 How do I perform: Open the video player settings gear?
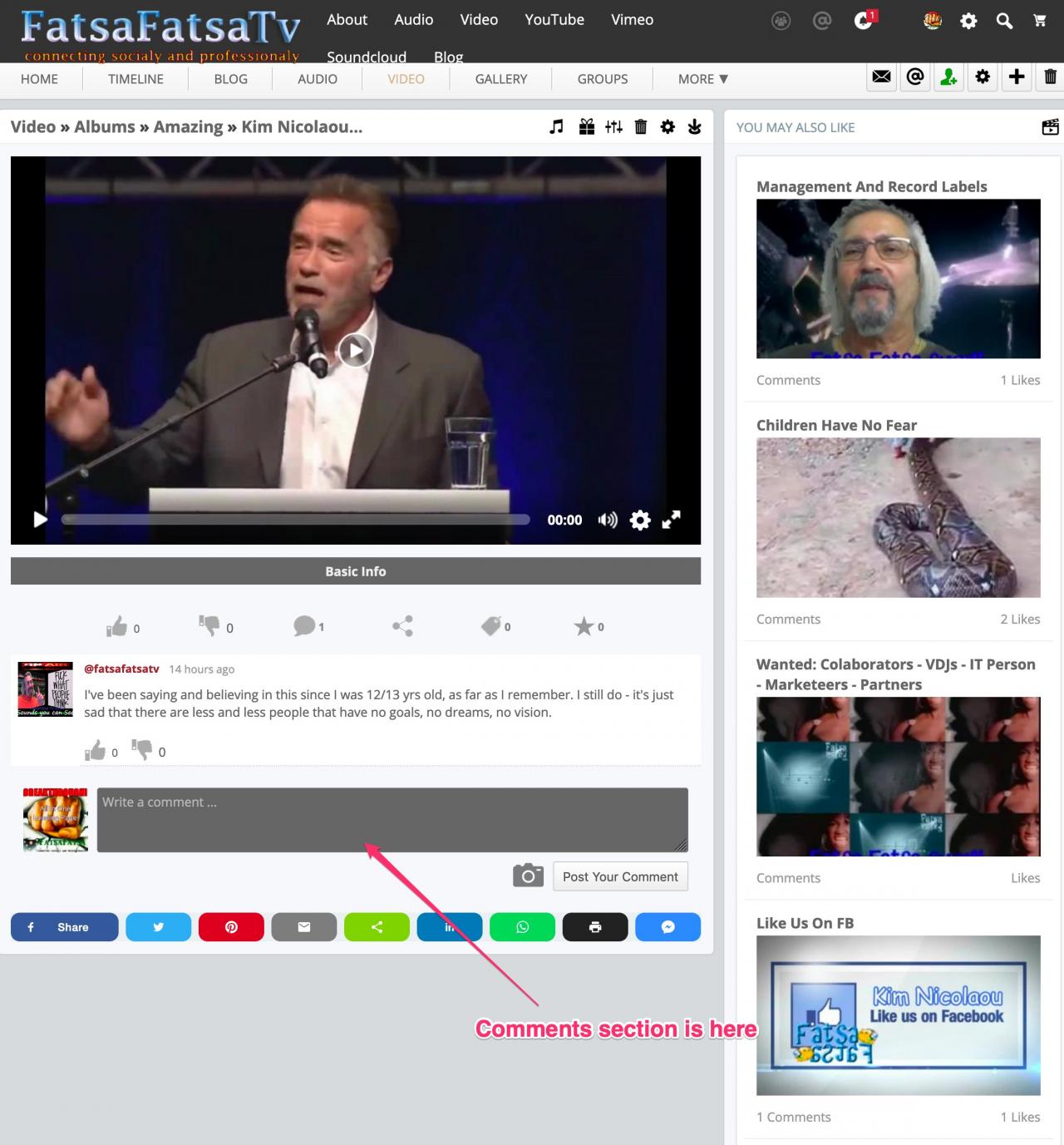tap(640, 521)
